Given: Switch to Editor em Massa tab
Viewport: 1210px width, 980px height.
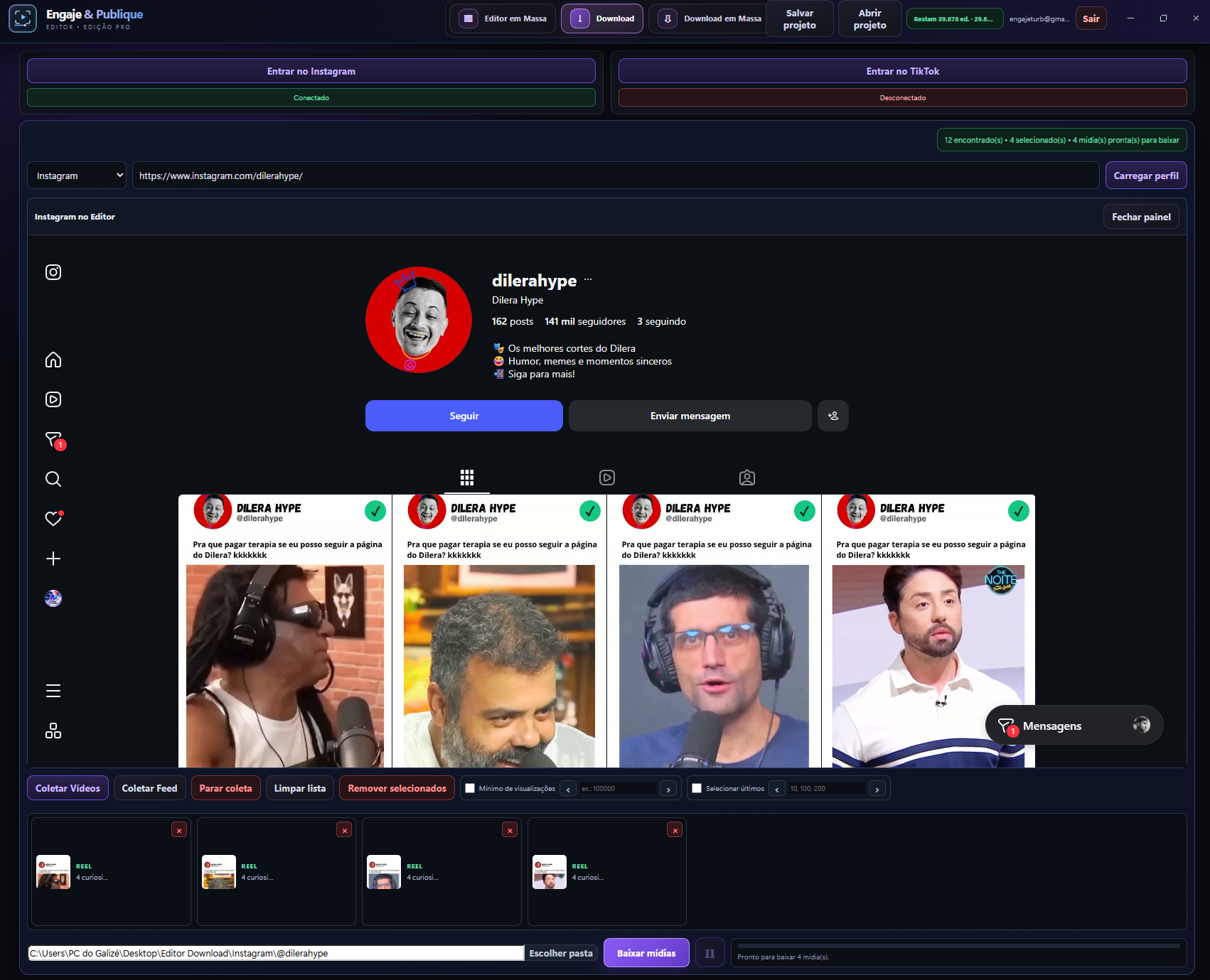Looking at the screenshot, I should 503,18.
